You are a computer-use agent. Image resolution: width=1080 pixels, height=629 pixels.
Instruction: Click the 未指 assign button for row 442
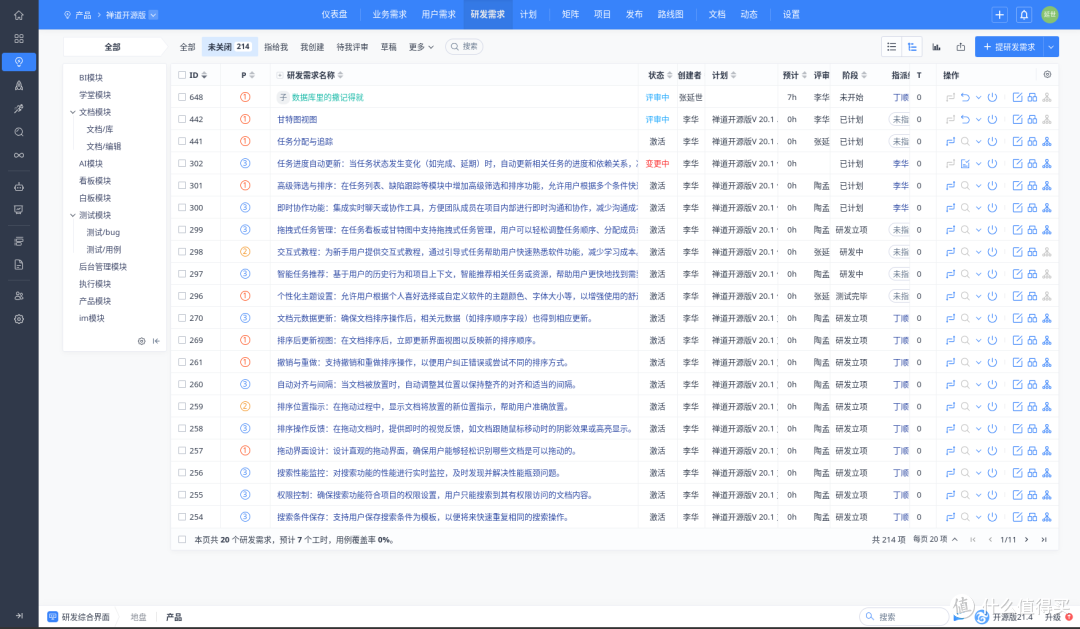tap(900, 119)
